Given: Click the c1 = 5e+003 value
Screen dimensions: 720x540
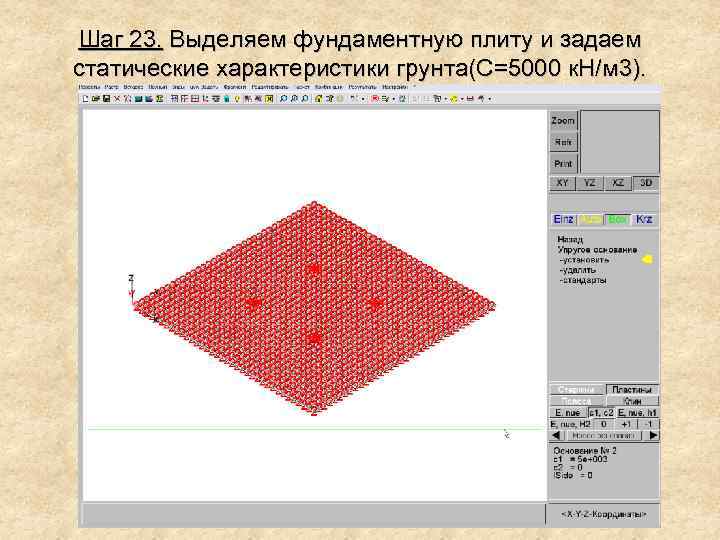Looking at the screenshot, I should pyautogui.click(x=580, y=459).
